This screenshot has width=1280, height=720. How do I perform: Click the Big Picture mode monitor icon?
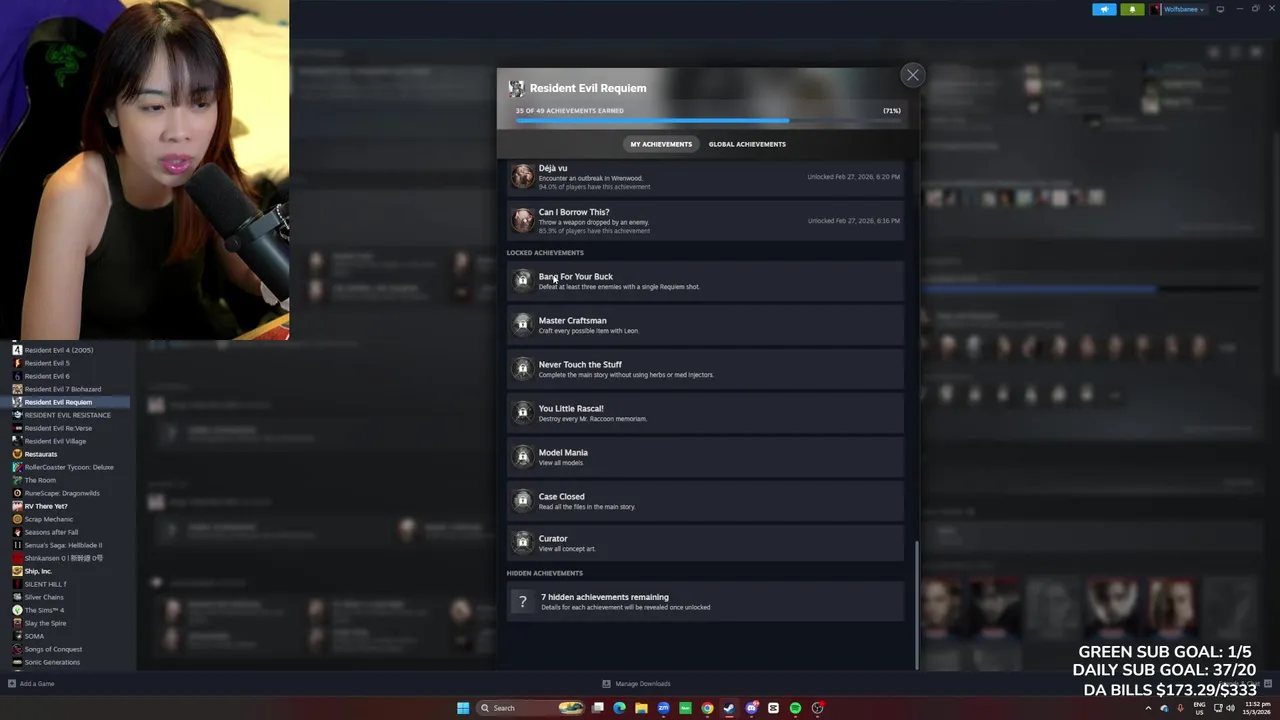tap(1220, 9)
